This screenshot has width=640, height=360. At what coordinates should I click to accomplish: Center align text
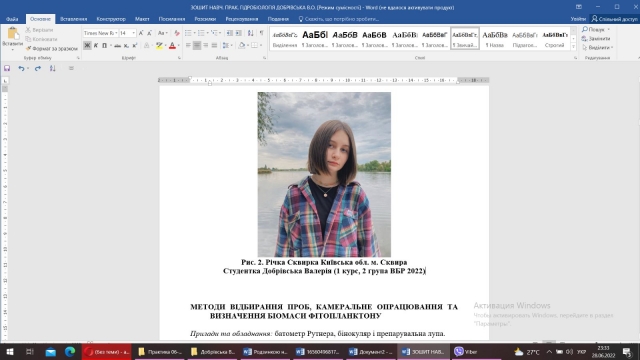[197, 45]
